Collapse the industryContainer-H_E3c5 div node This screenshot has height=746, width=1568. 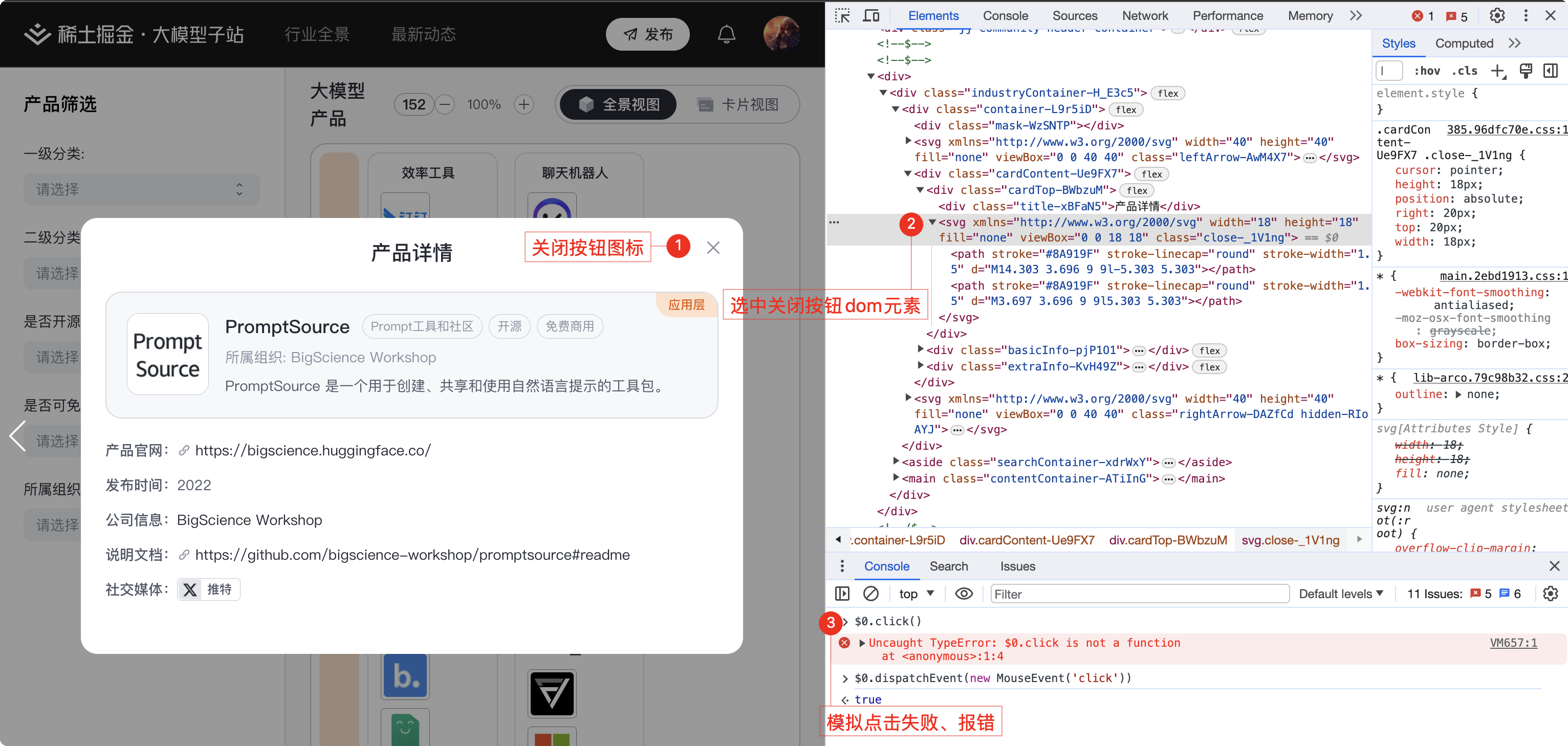(x=883, y=93)
